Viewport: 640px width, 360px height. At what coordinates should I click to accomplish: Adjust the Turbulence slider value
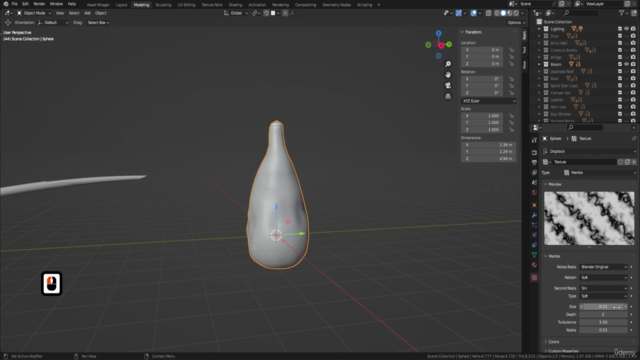604,322
